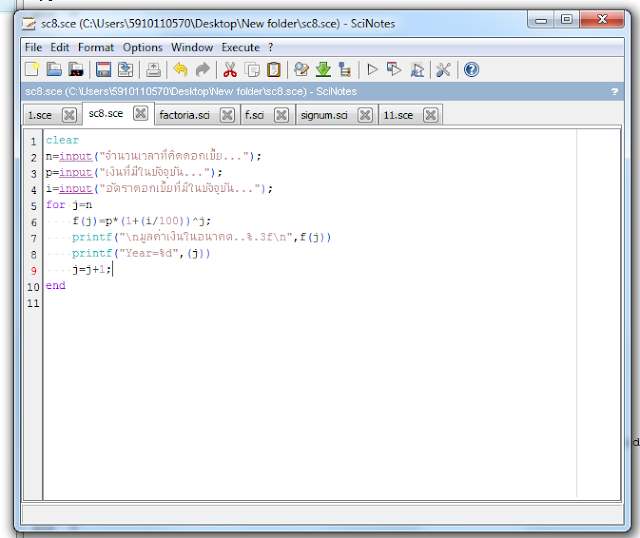Redo the last undone edit
This screenshot has height=538, width=640.
coord(202,69)
